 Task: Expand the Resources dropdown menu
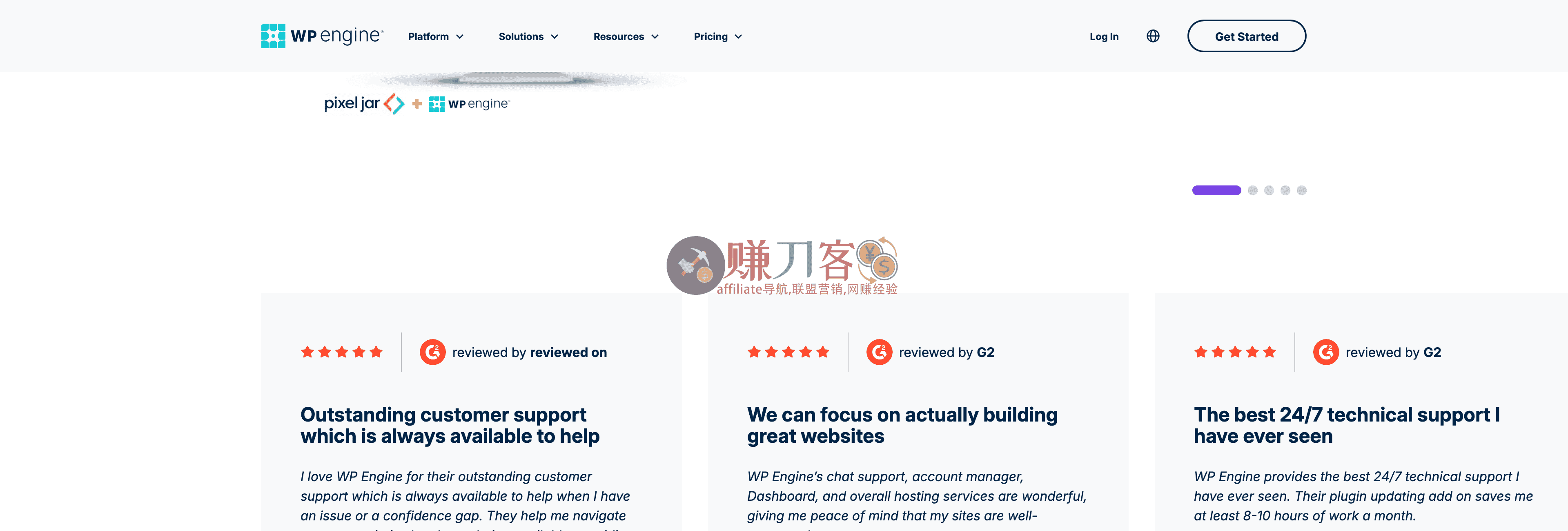tap(626, 36)
